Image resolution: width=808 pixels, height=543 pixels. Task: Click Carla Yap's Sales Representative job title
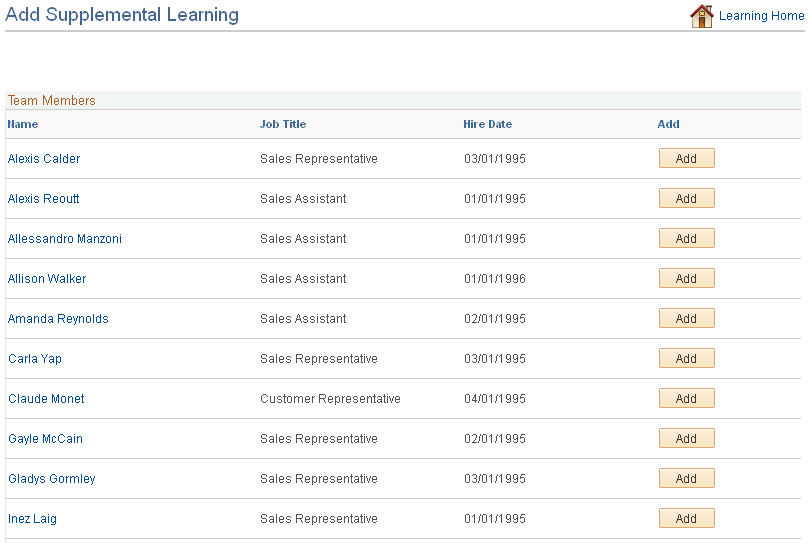(319, 359)
